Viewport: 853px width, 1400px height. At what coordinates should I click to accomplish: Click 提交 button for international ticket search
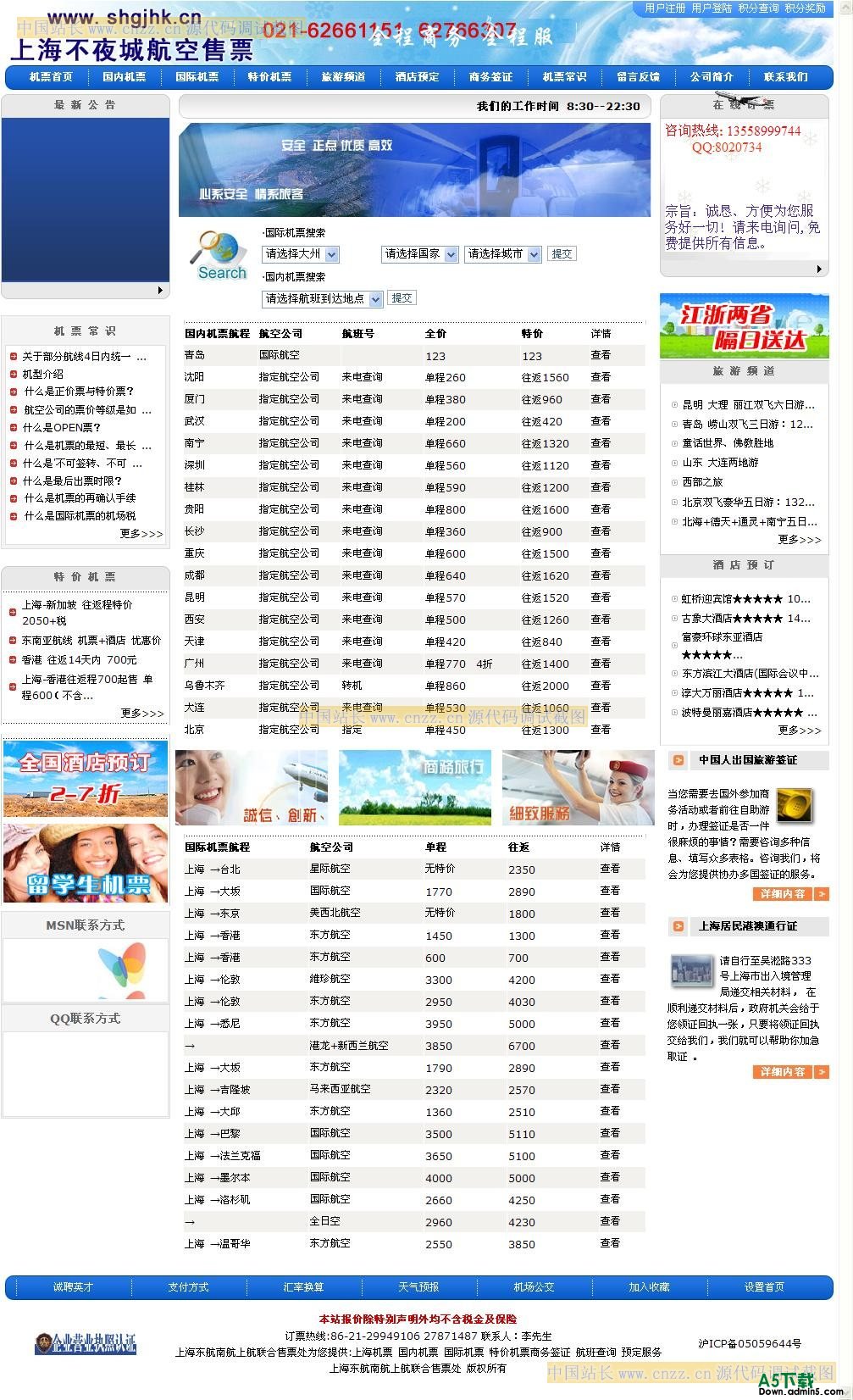click(x=562, y=253)
